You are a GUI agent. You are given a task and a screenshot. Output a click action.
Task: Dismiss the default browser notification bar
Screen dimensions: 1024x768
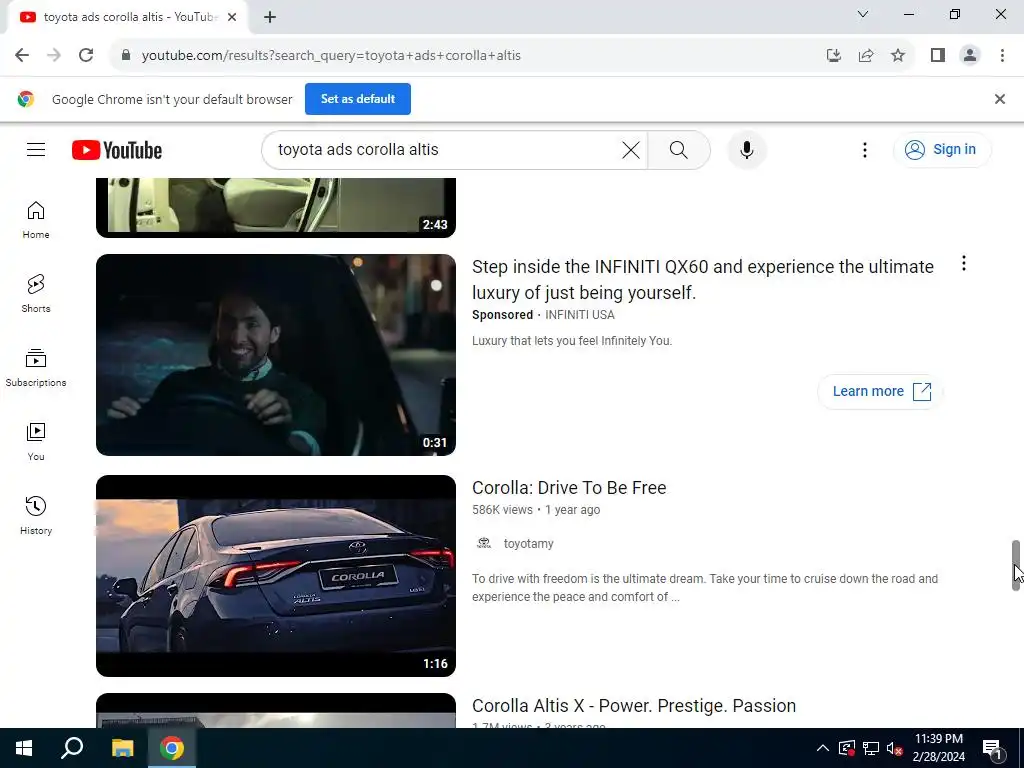point(999,99)
